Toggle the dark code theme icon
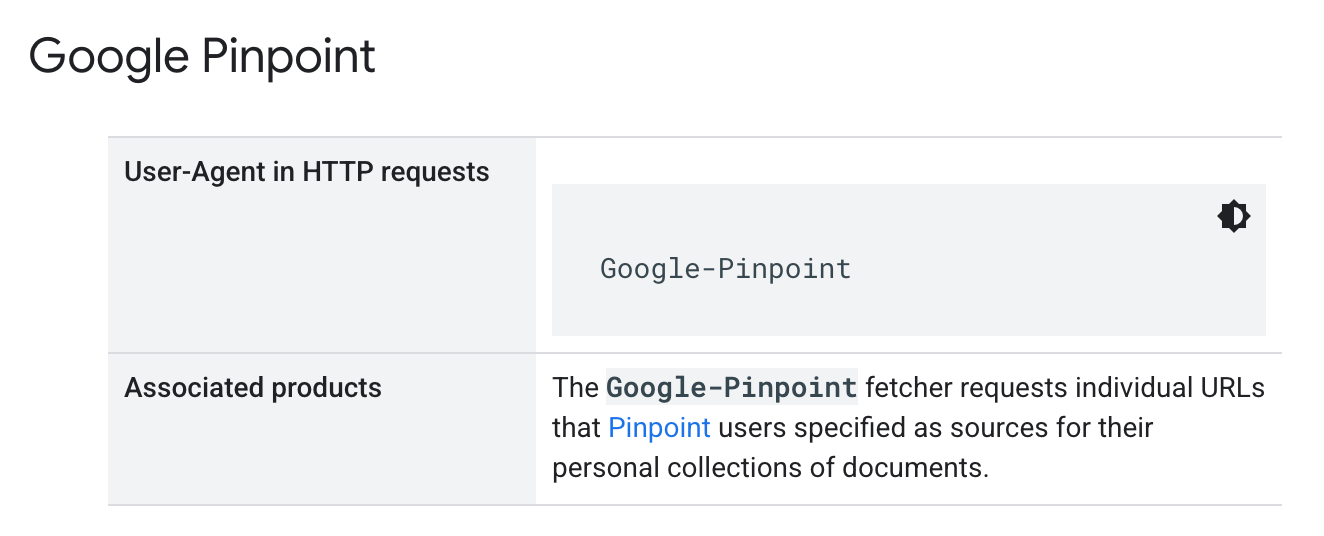Image resolution: width=1324 pixels, height=536 pixels. point(1233,216)
